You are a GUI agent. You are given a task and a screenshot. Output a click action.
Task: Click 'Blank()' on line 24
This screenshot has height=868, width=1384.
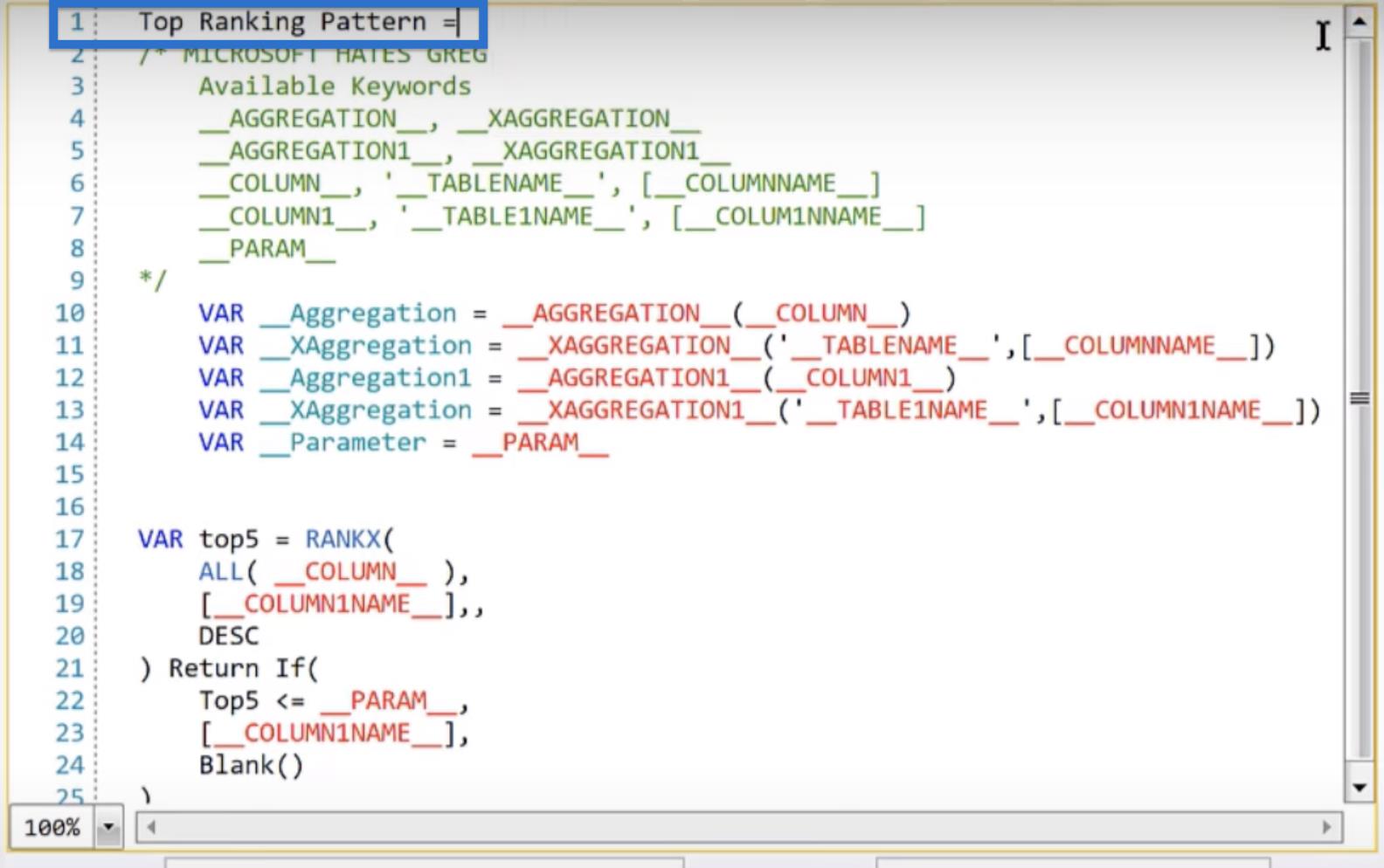coord(251,765)
